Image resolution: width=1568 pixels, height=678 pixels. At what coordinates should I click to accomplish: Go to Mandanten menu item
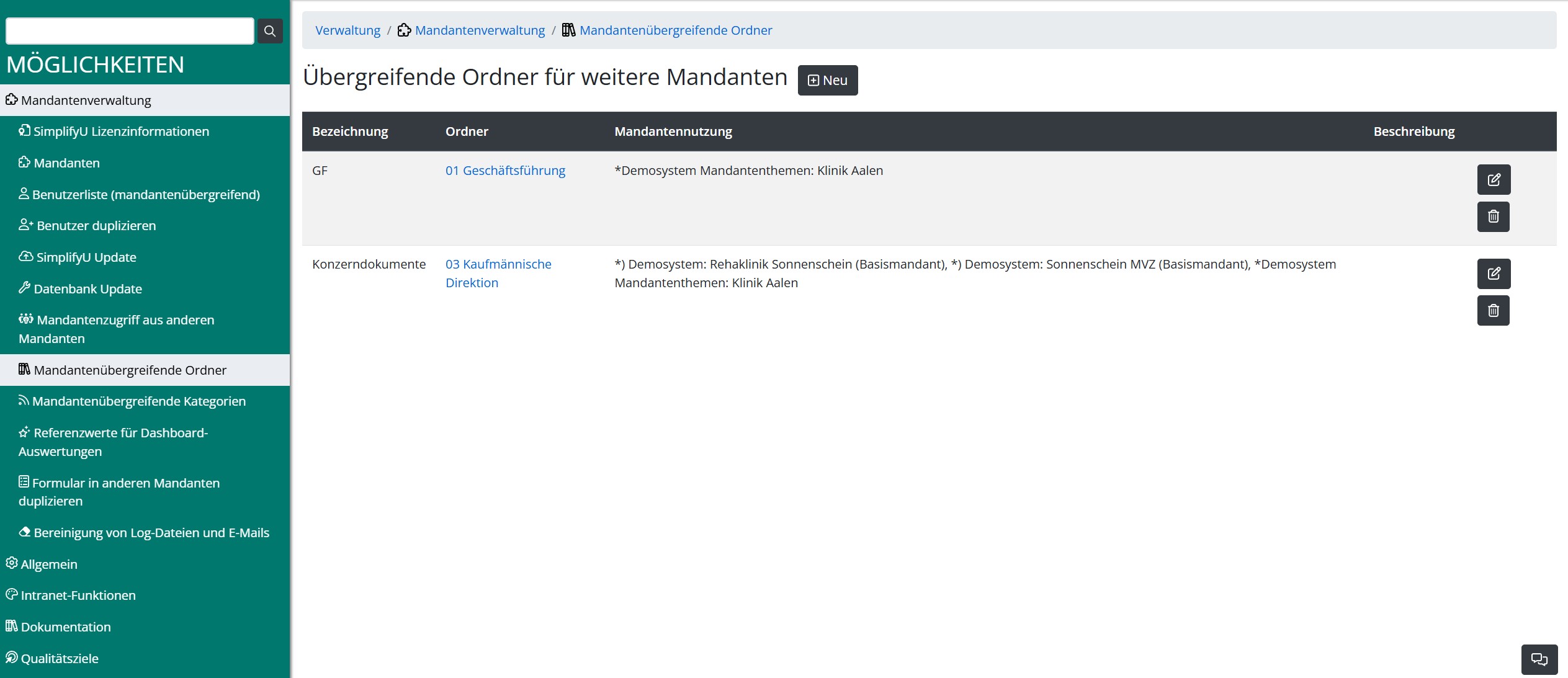click(66, 163)
